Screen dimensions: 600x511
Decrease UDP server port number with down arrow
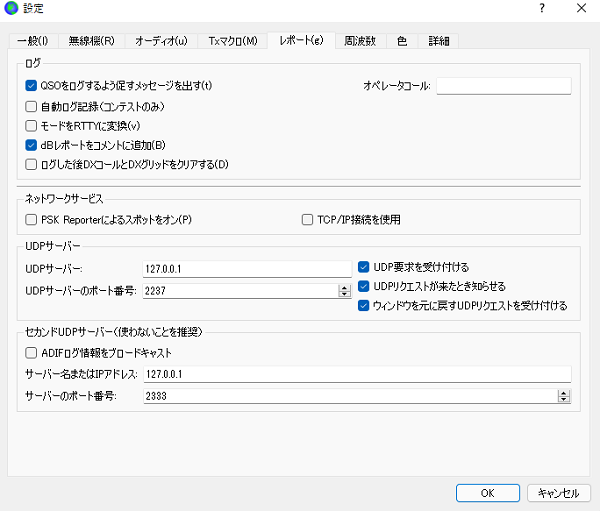pos(344,295)
